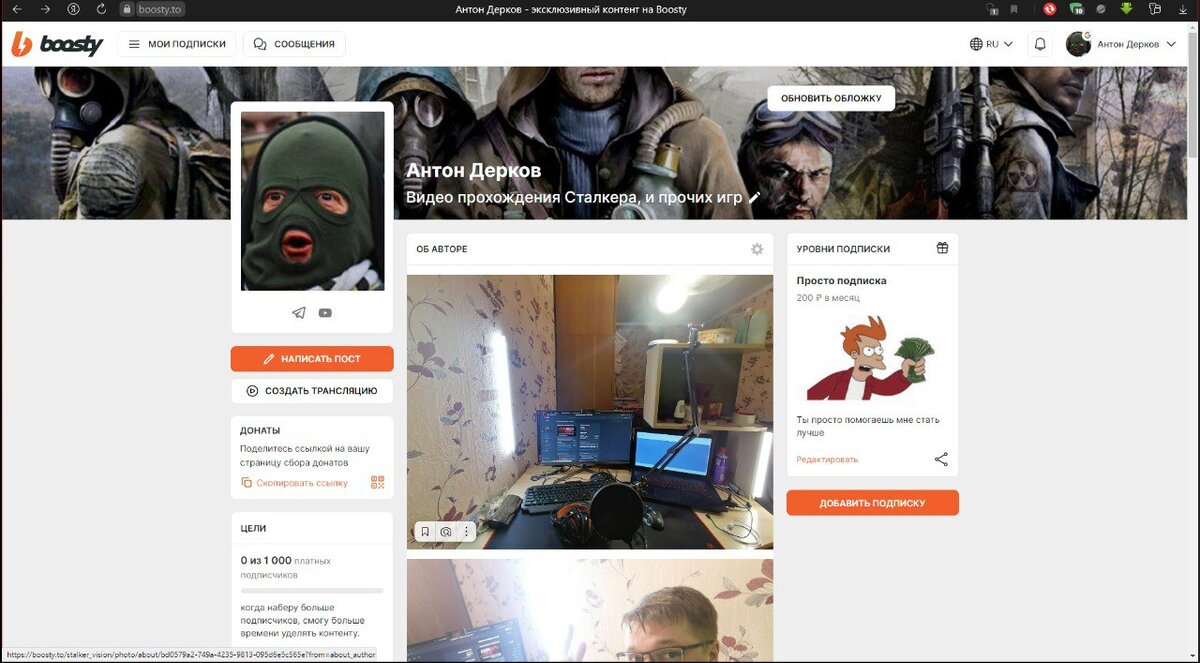Open МОИ ПОДПИСКИ menu
1200x663 pixels.
click(178, 44)
